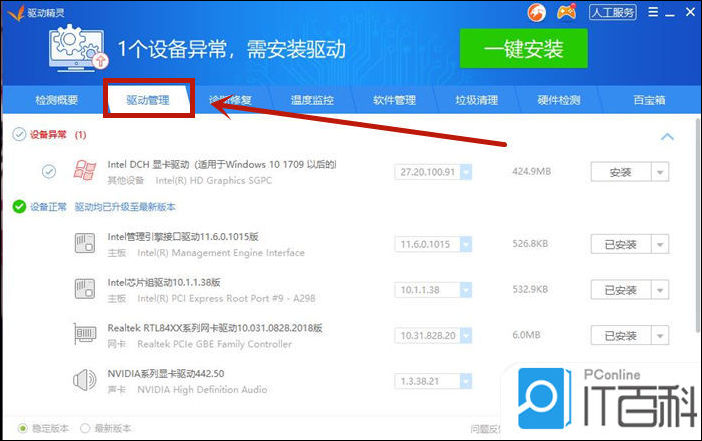Viewport: 702px width, 441px height.
Task: Open arrow beside Intel Management Engine 已安装
Action: click(x=660, y=244)
